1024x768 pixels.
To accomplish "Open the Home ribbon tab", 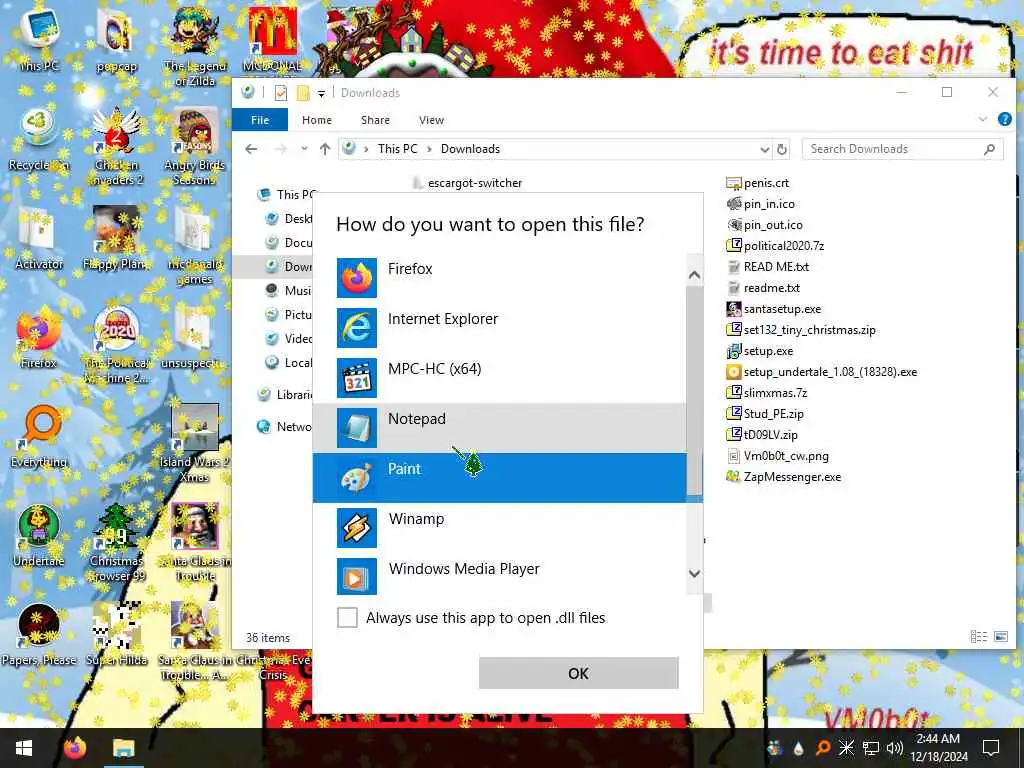I will pyautogui.click(x=317, y=120).
